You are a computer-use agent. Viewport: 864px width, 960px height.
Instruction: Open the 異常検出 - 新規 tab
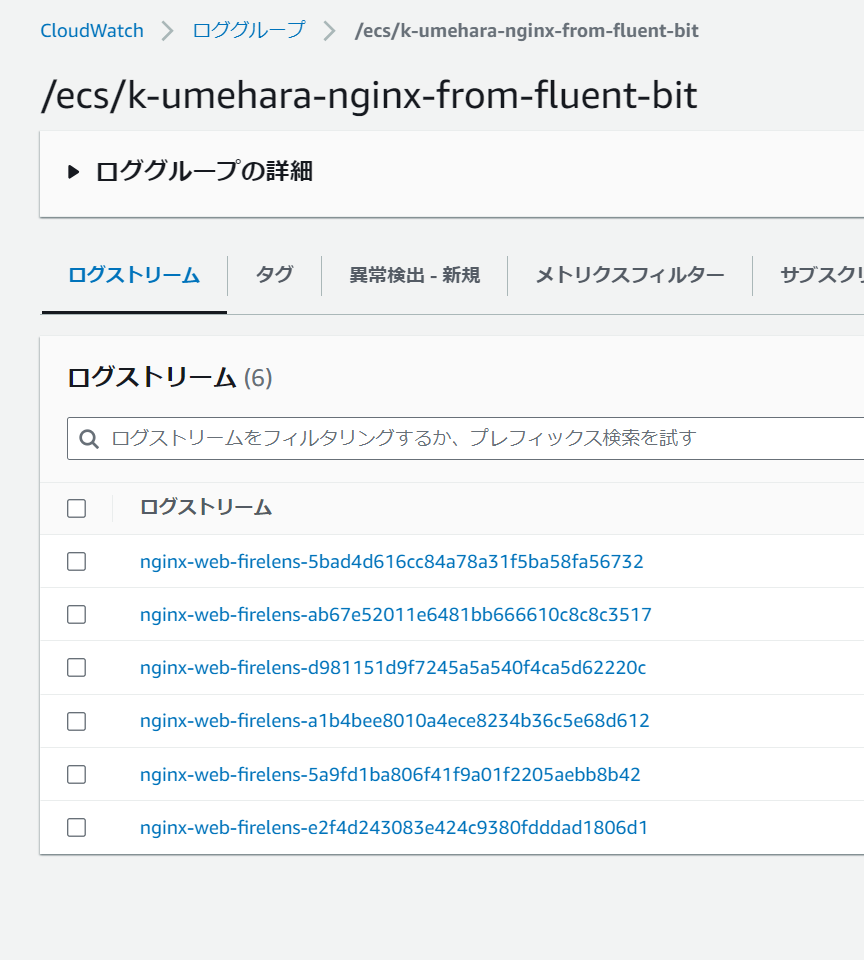410,275
